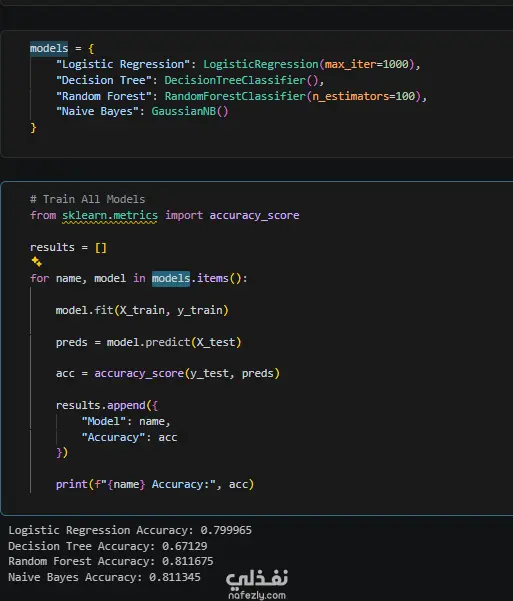Click 'models' in the for loop line
513x601 pixels.
(171, 278)
